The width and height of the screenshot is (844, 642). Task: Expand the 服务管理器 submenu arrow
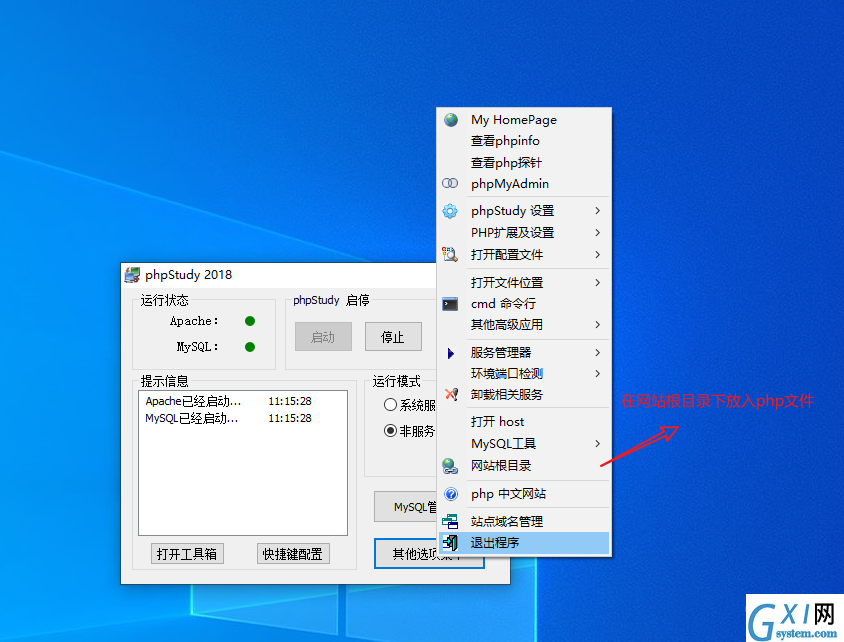point(597,352)
